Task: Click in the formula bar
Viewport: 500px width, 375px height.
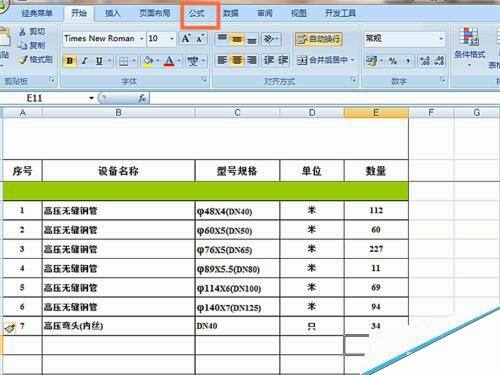Action: pyautogui.click(x=324, y=98)
